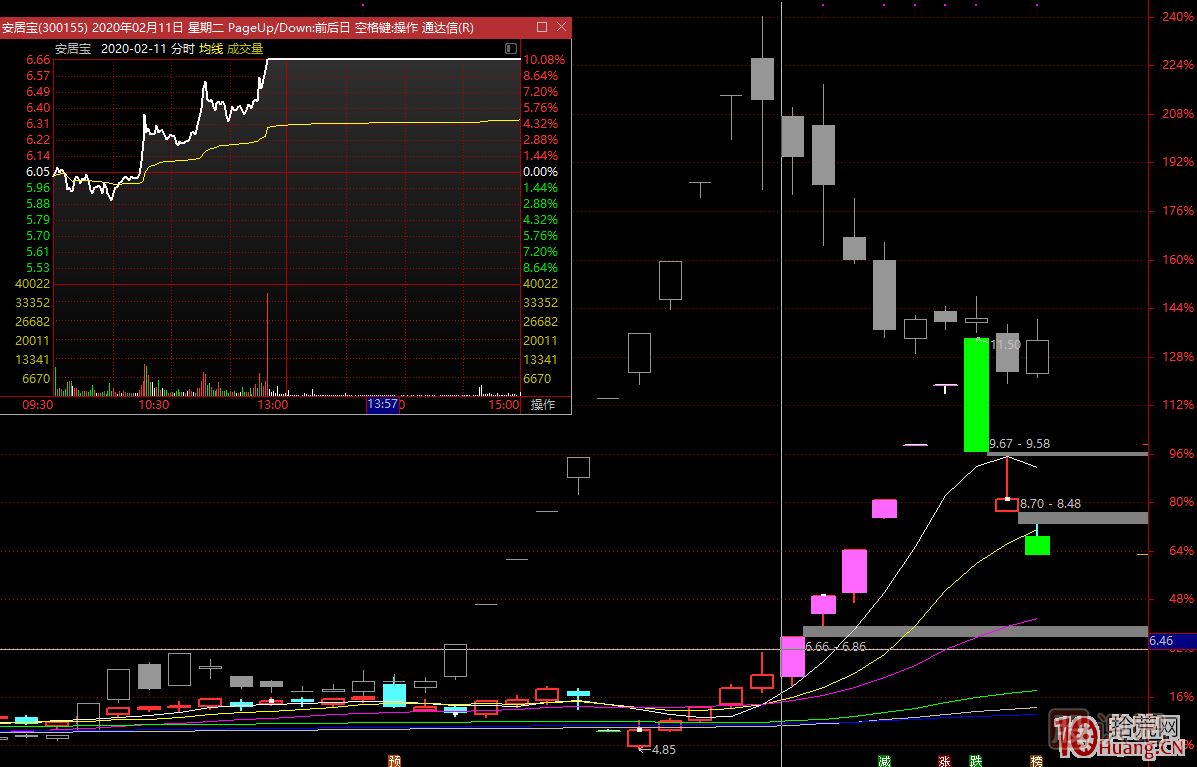Screen dimensions: 1197x767
Task: Toggle the 成交量 volume label
Action: point(245,48)
